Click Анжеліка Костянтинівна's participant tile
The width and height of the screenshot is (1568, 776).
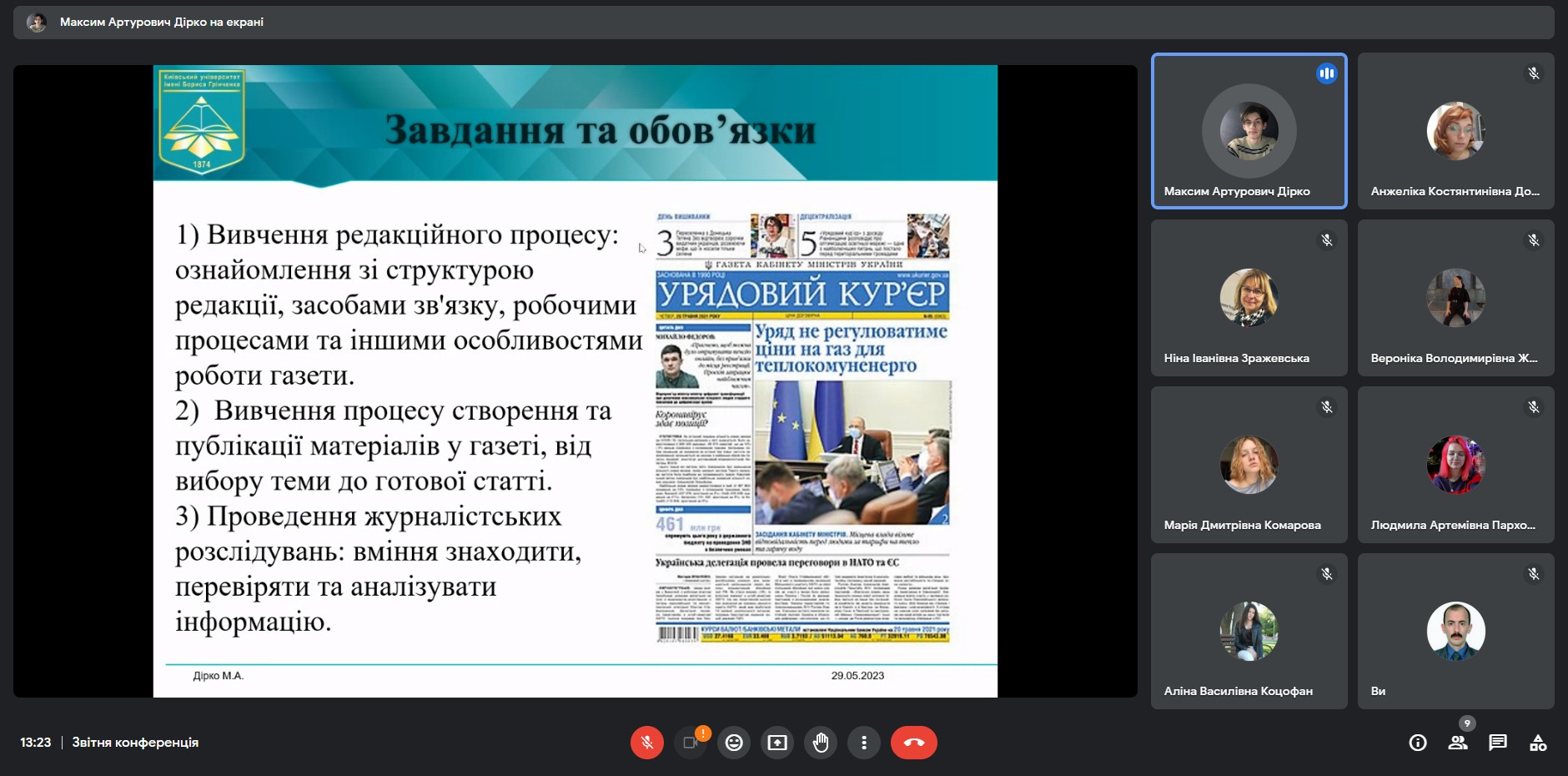coord(1455,131)
